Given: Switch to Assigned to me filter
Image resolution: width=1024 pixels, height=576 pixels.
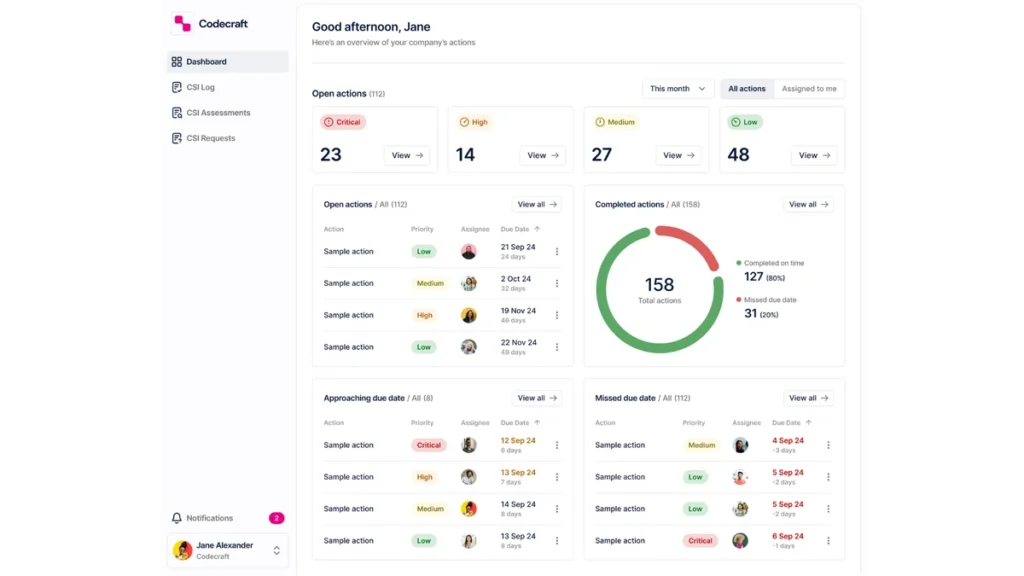Looking at the screenshot, I should click(808, 89).
